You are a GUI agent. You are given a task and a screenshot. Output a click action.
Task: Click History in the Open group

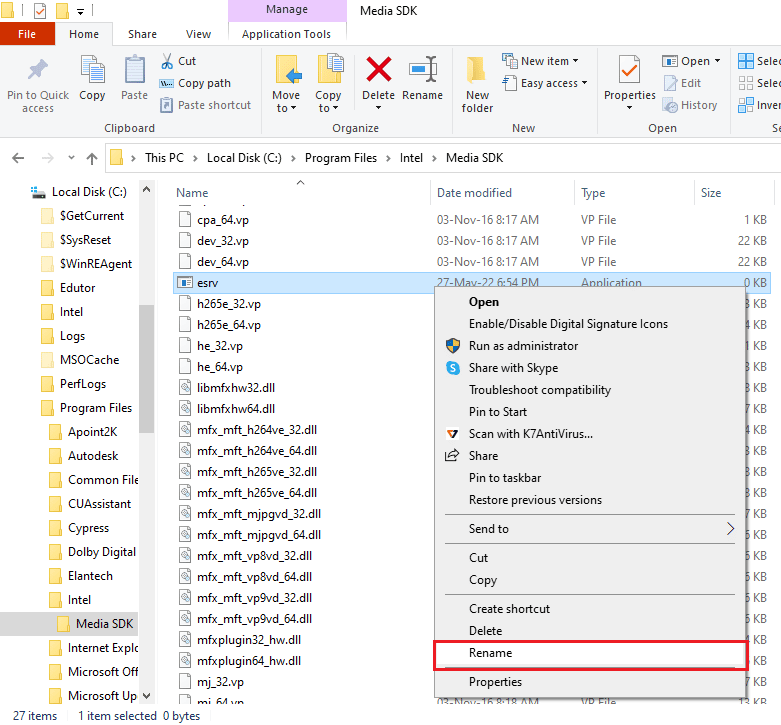(x=690, y=105)
